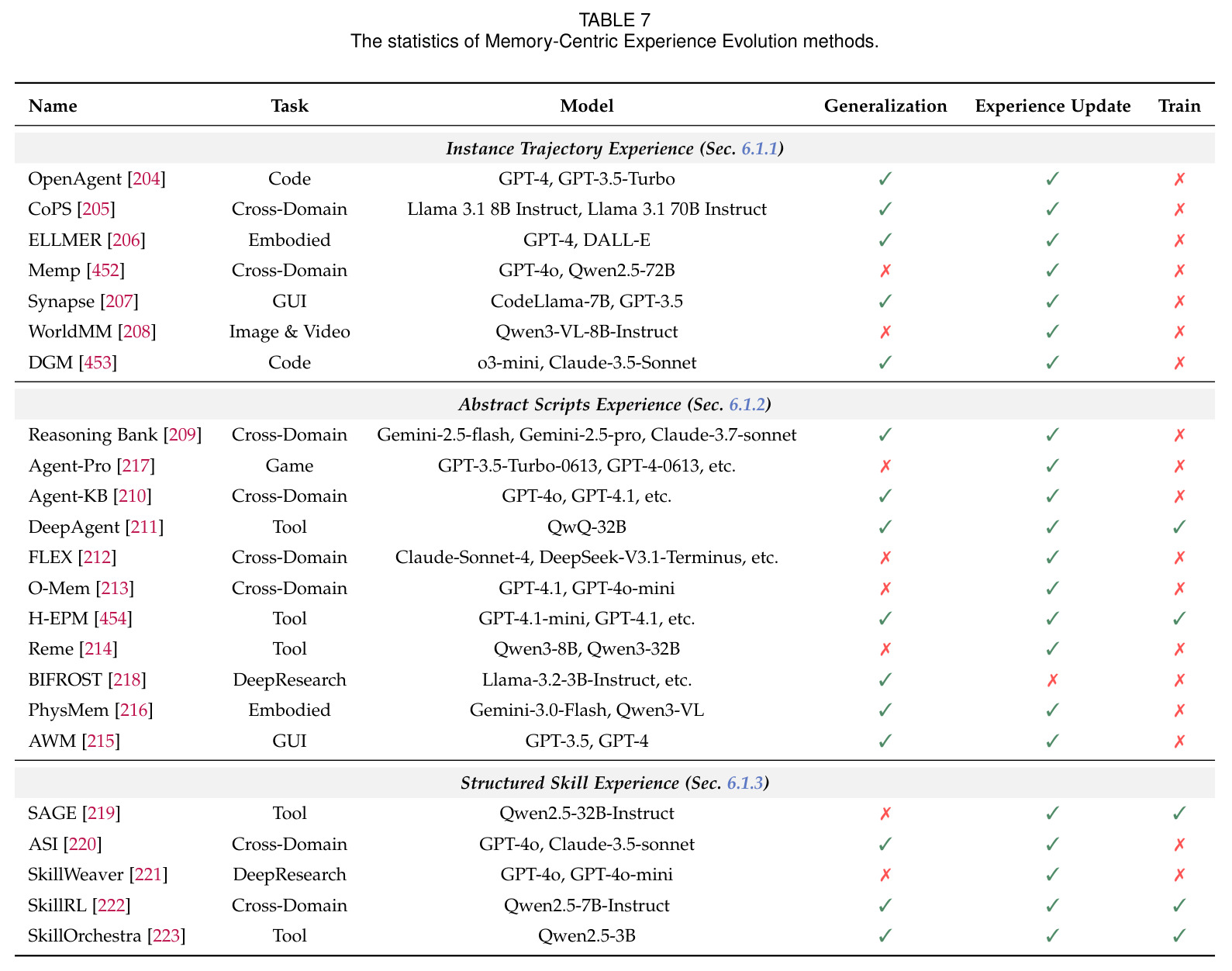Open citation link 220 for ASI
The image size is (1232, 971).
(82, 845)
